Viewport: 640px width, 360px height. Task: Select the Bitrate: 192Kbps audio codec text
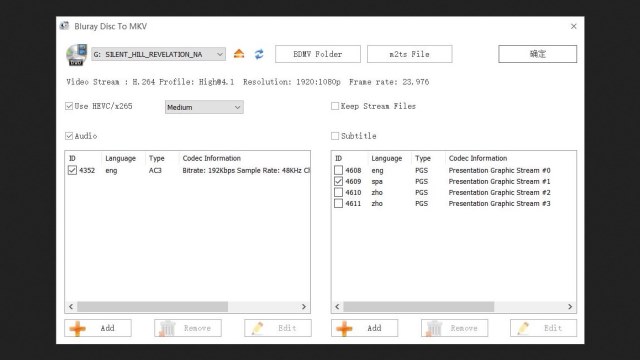click(x=246, y=170)
